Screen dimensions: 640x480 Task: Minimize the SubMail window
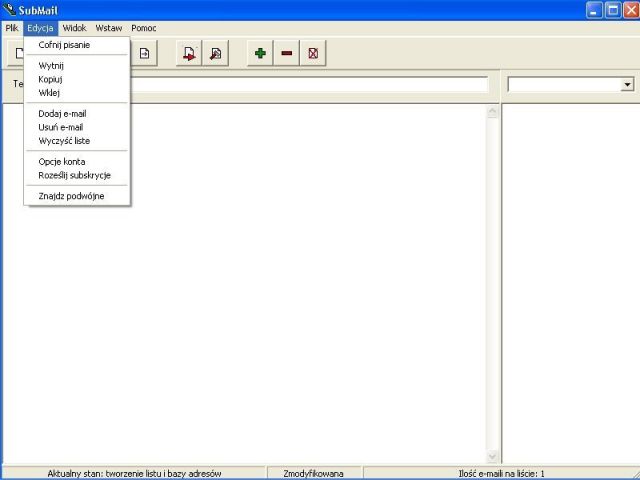click(594, 10)
